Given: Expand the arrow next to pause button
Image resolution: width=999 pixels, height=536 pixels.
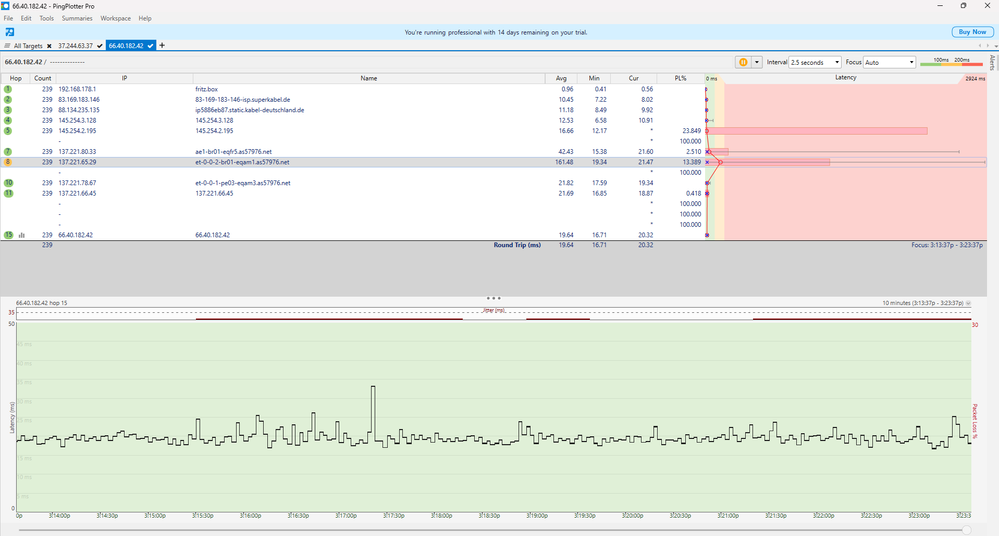Looking at the screenshot, I should click(x=757, y=62).
